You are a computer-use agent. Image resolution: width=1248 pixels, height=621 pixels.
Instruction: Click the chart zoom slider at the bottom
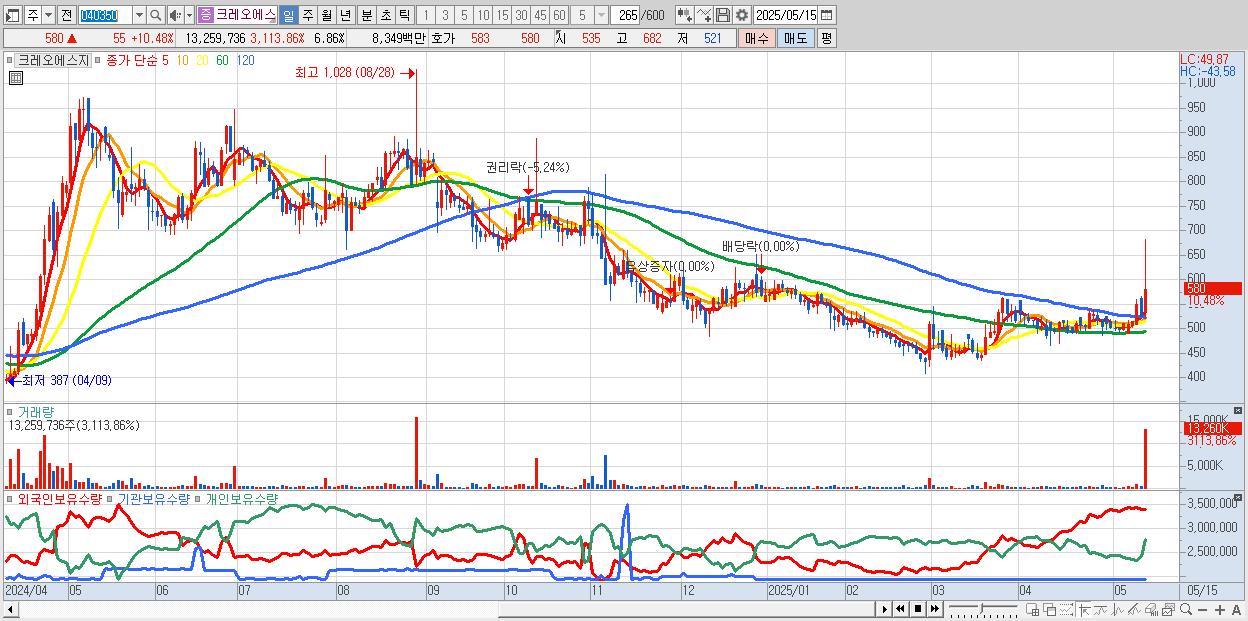983,609
